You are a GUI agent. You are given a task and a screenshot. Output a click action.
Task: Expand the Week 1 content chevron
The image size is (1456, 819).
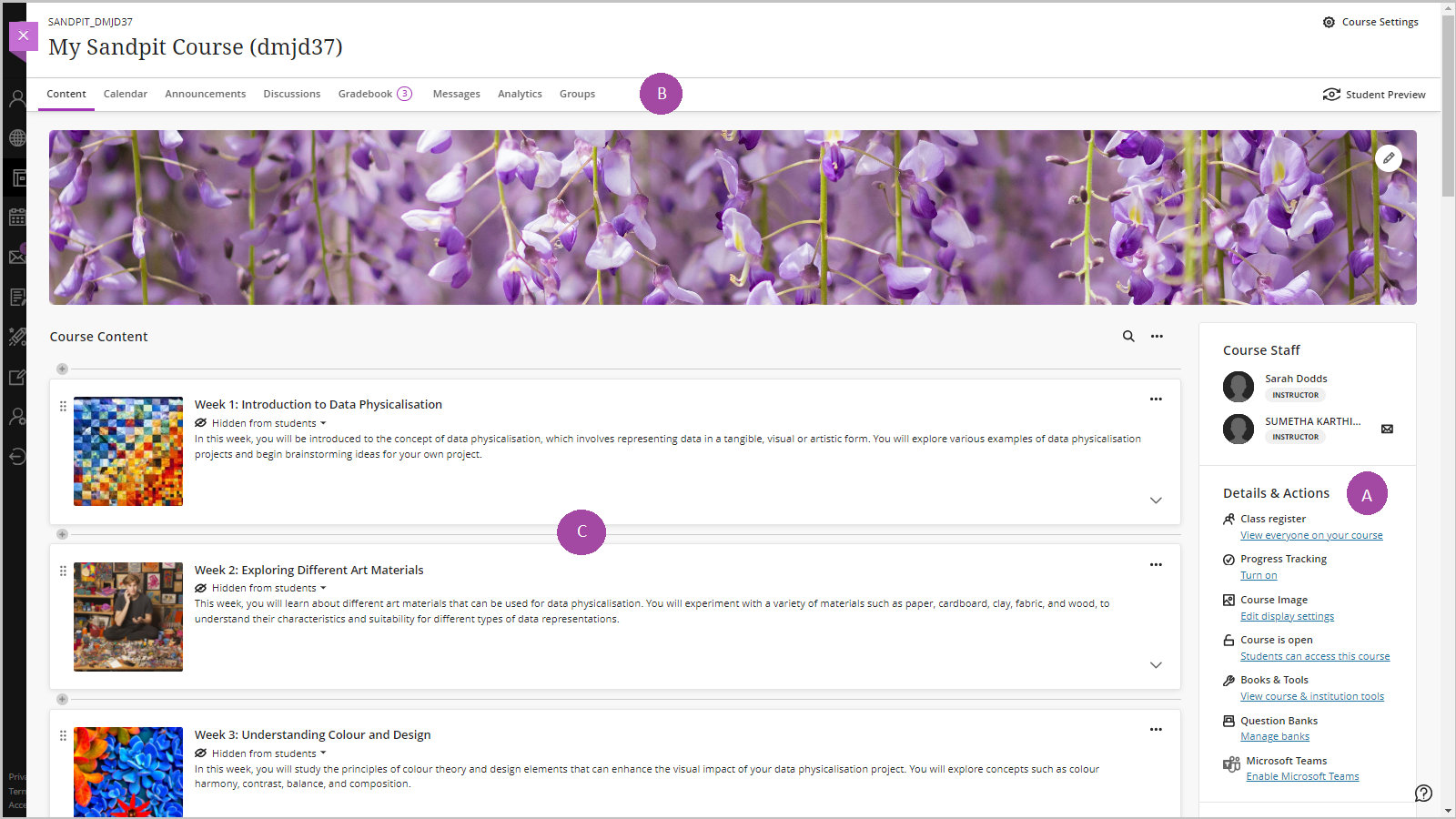[x=1156, y=500]
